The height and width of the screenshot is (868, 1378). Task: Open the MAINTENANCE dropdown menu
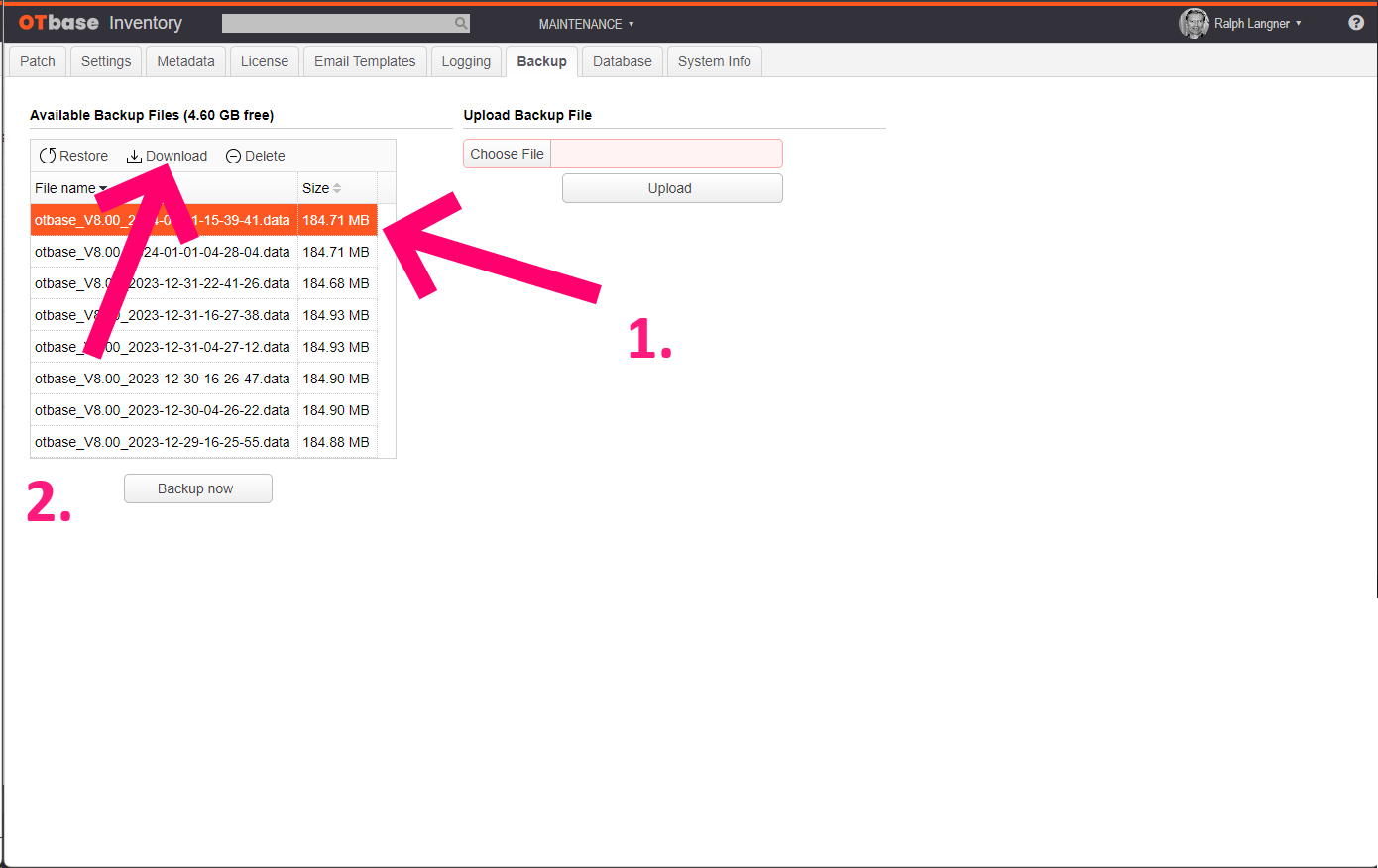click(586, 24)
